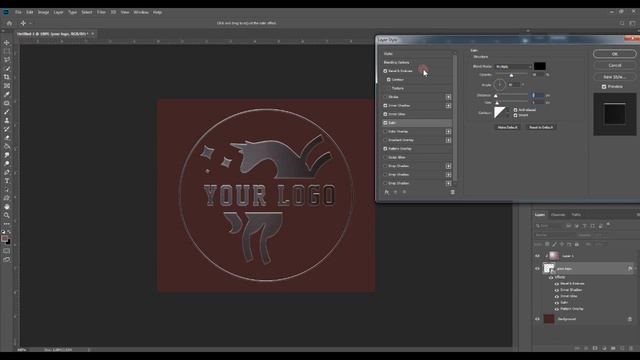Select the Eraser tool
The image size is (640, 360).
pyautogui.click(x=7, y=138)
